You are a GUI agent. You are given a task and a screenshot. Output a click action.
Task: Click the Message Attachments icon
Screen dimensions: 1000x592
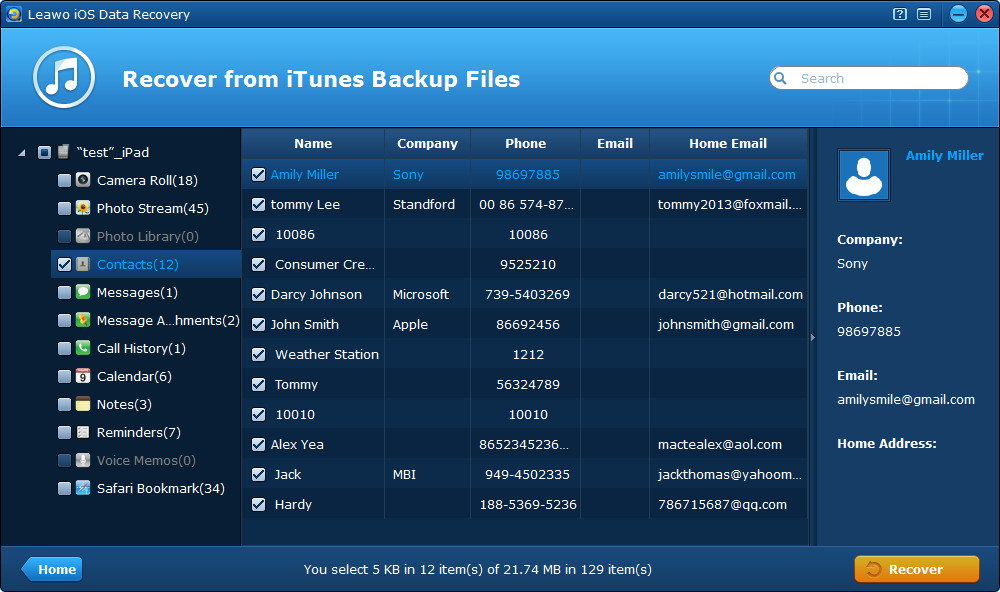[83, 320]
